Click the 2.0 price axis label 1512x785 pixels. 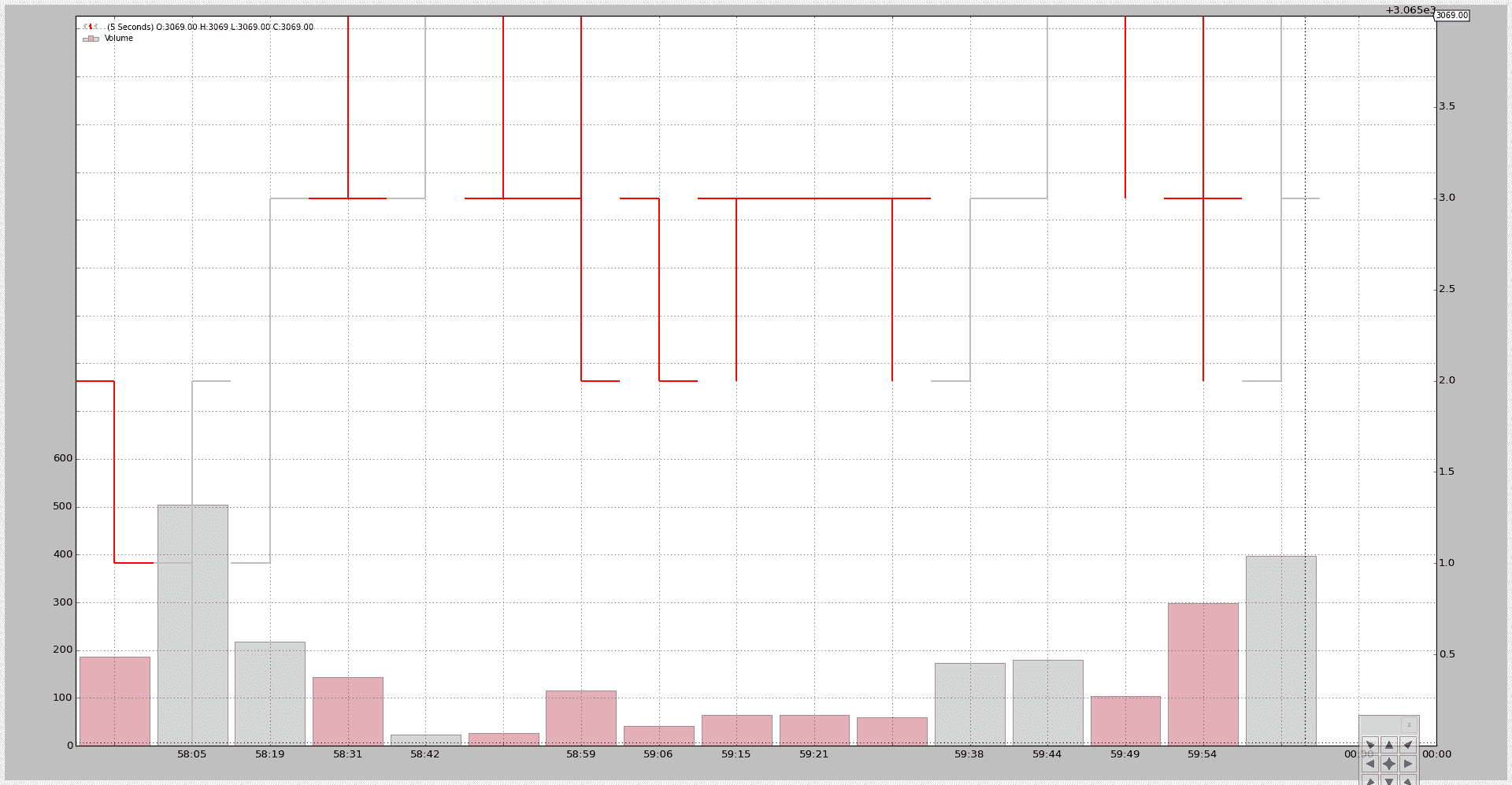click(1447, 380)
